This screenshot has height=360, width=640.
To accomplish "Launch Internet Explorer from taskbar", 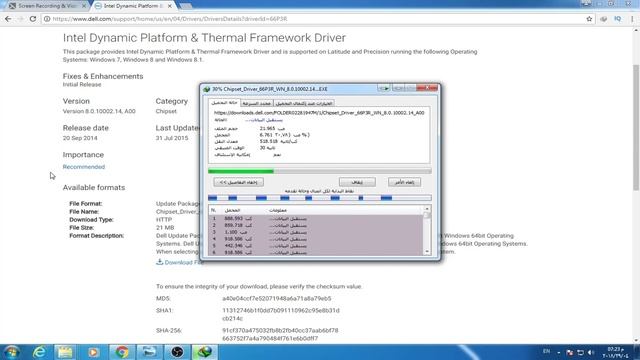I will point(39,352).
